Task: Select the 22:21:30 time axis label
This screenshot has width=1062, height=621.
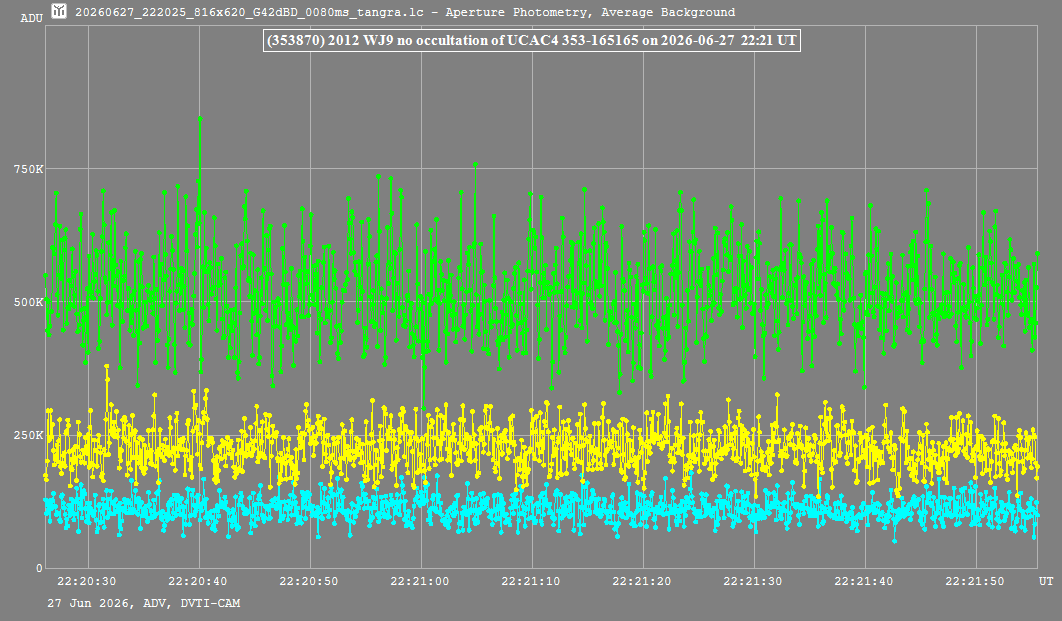Action: tap(753, 581)
